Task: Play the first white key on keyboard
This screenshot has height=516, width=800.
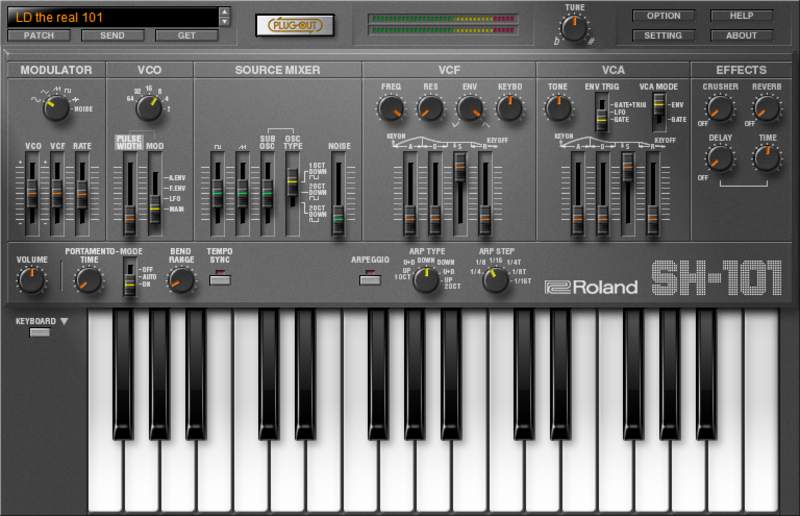Action: (x=106, y=475)
